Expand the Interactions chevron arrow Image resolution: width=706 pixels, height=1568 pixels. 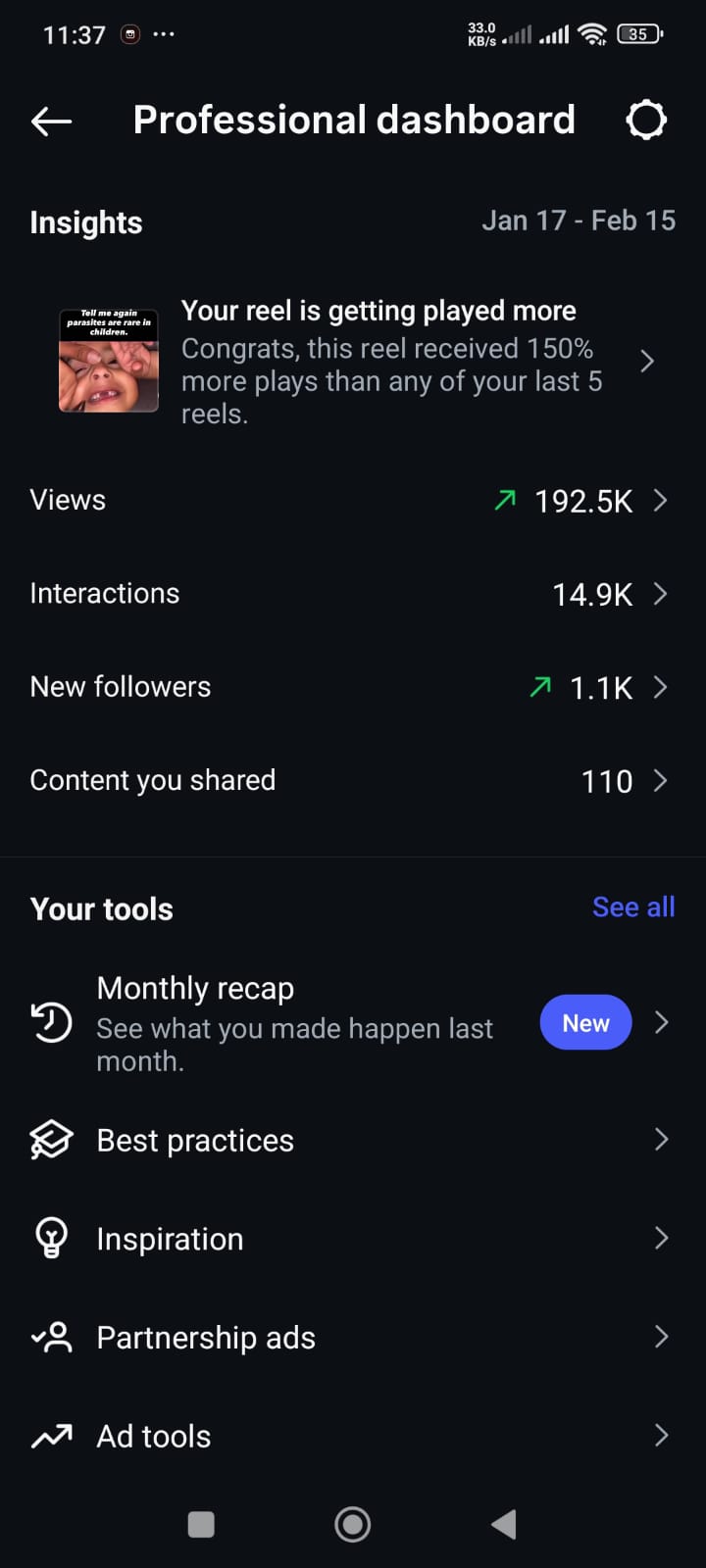(x=660, y=594)
